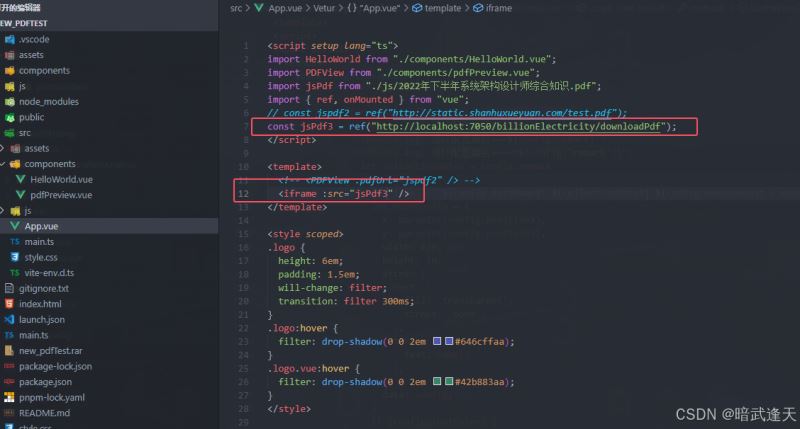Screen dimensions: 800x429
Task: Click the './components/HelloWorld.vue' import path
Action: coord(472,59)
